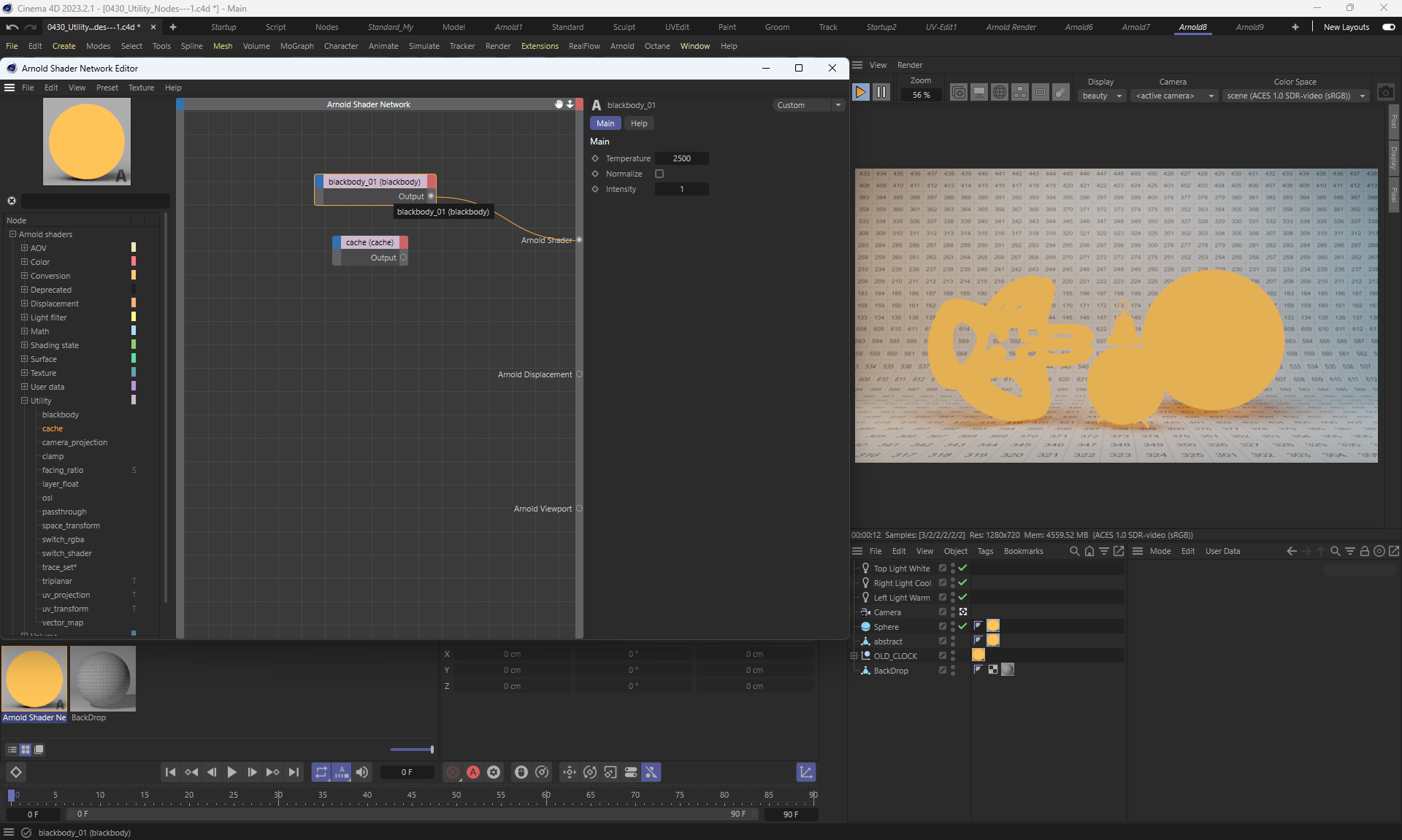
Task: Toggle the timeline sound speaker icon
Action: click(x=362, y=772)
